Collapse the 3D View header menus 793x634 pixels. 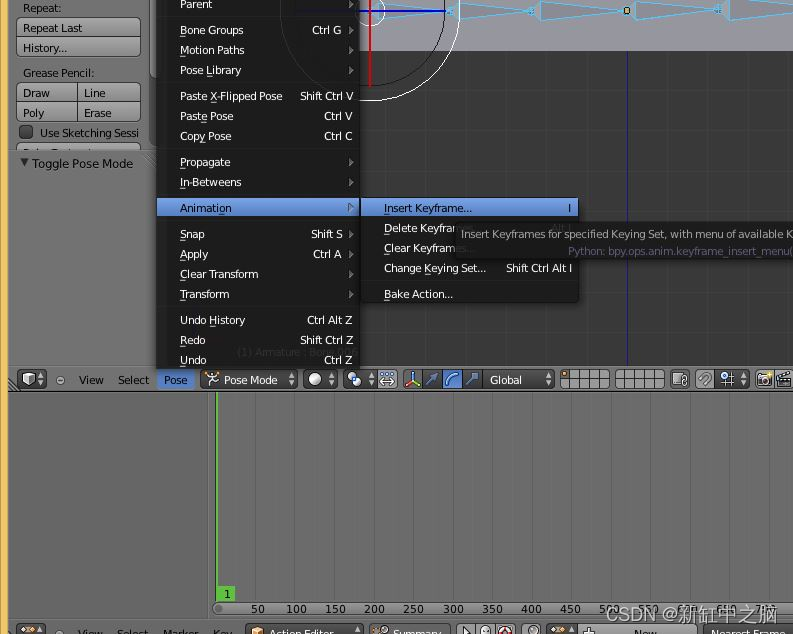pos(60,380)
